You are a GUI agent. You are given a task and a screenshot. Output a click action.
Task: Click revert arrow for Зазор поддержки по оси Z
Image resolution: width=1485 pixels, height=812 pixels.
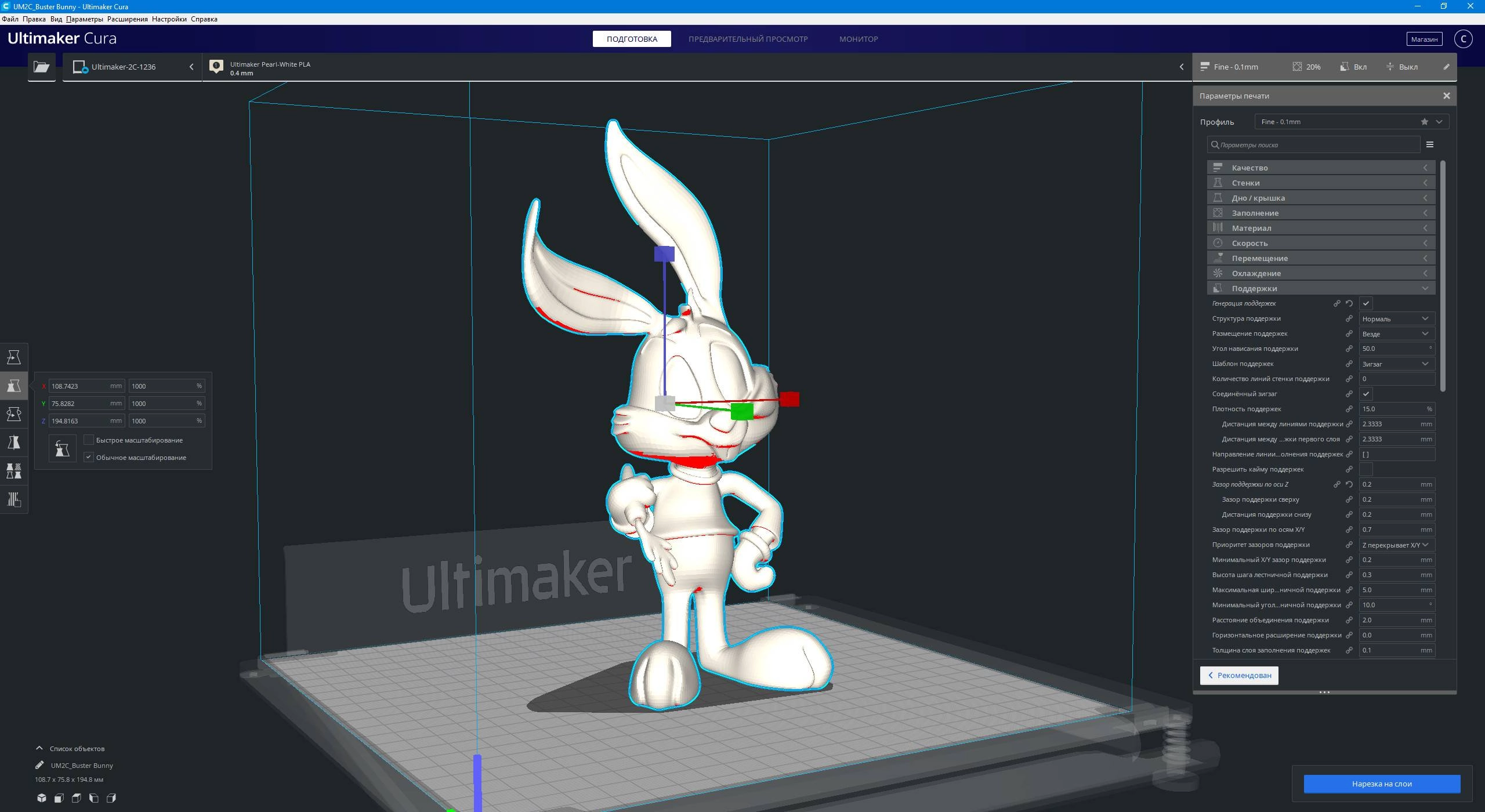coord(1349,484)
